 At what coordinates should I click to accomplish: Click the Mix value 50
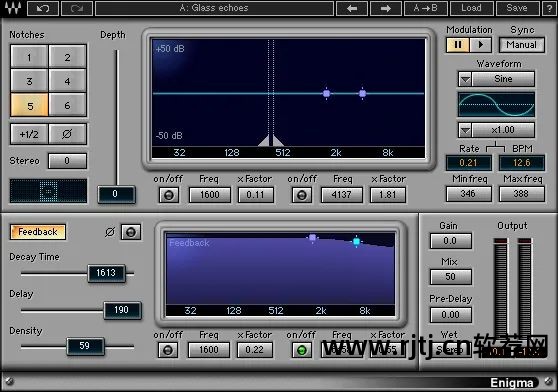pyautogui.click(x=451, y=277)
